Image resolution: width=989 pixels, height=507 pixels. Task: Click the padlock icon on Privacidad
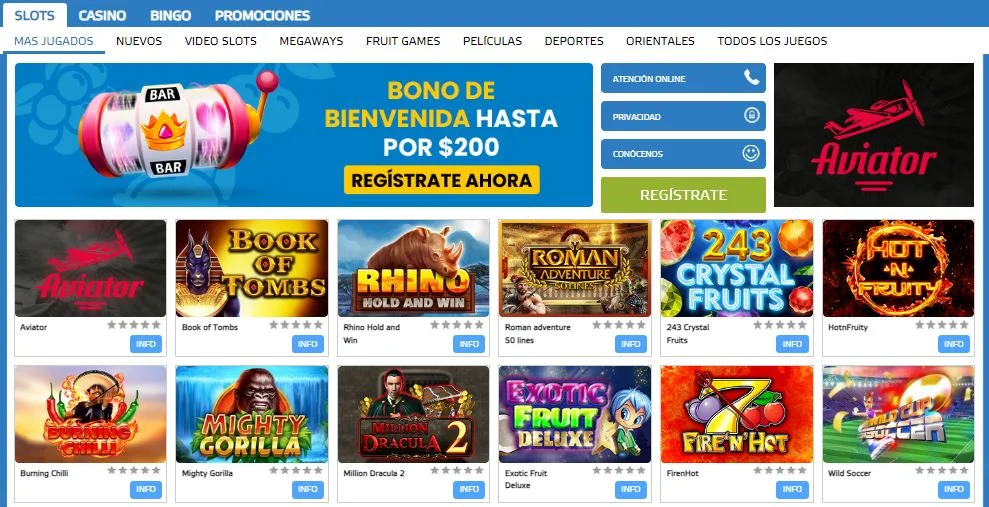[x=751, y=115]
